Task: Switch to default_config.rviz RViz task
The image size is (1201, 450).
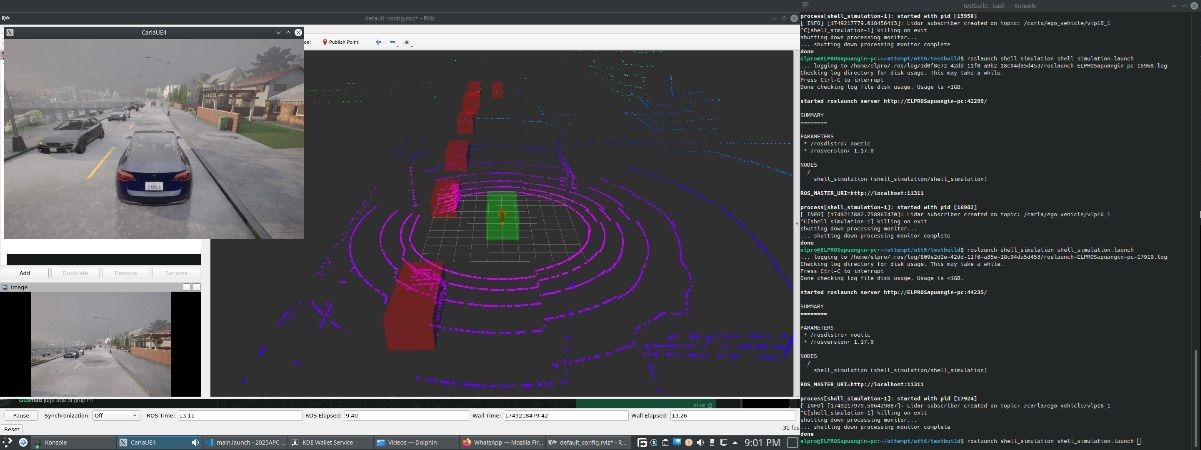Action: 586,442
